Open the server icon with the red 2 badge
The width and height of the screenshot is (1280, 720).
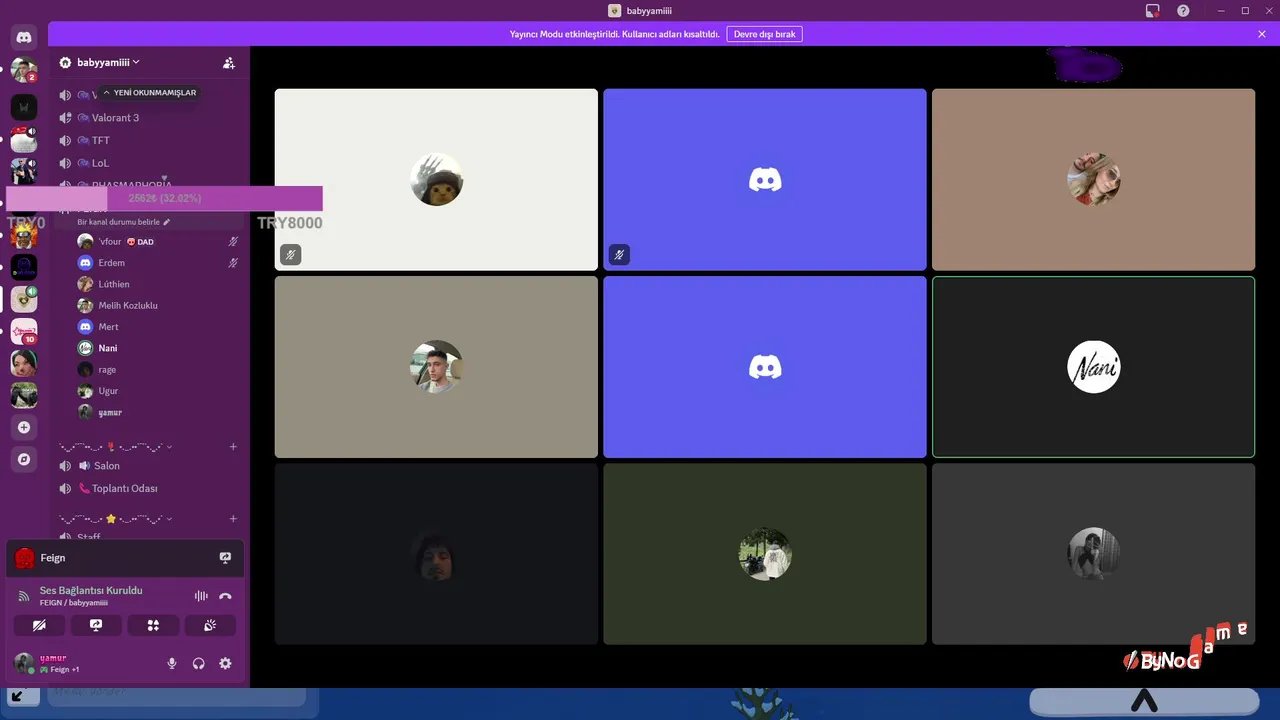[x=24, y=70]
